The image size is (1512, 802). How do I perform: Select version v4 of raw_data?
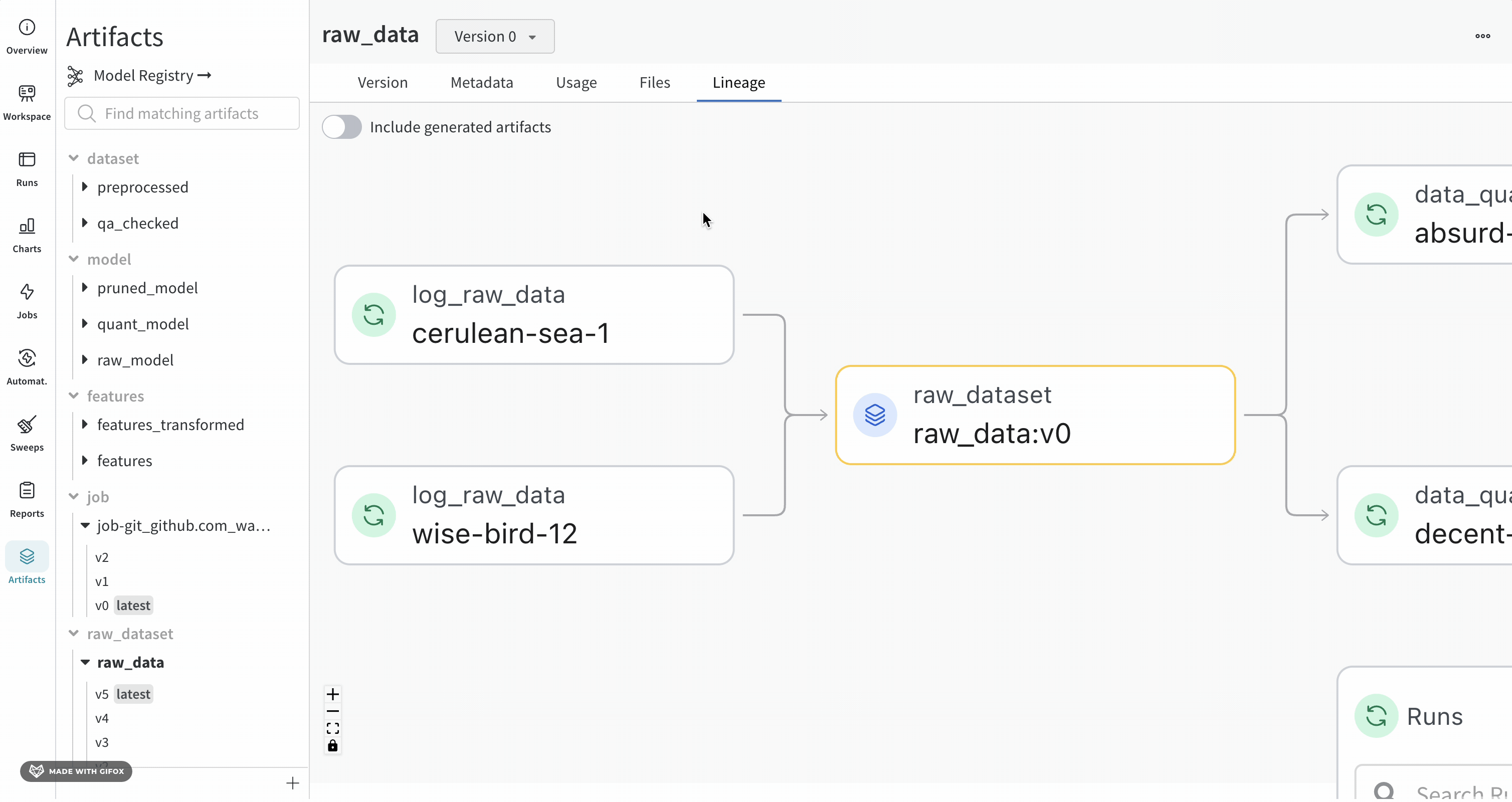pyautogui.click(x=102, y=719)
